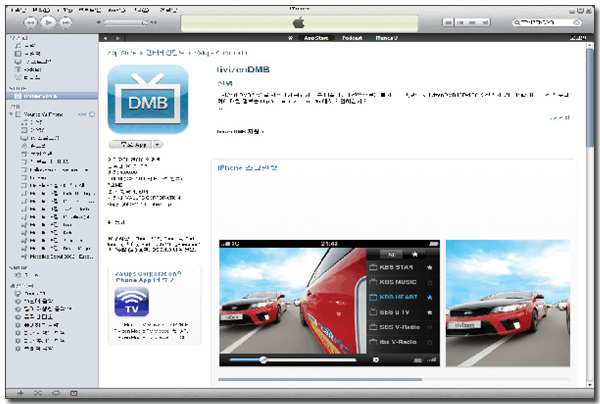
Task: Open the account link in store bar
Action: click(578, 38)
